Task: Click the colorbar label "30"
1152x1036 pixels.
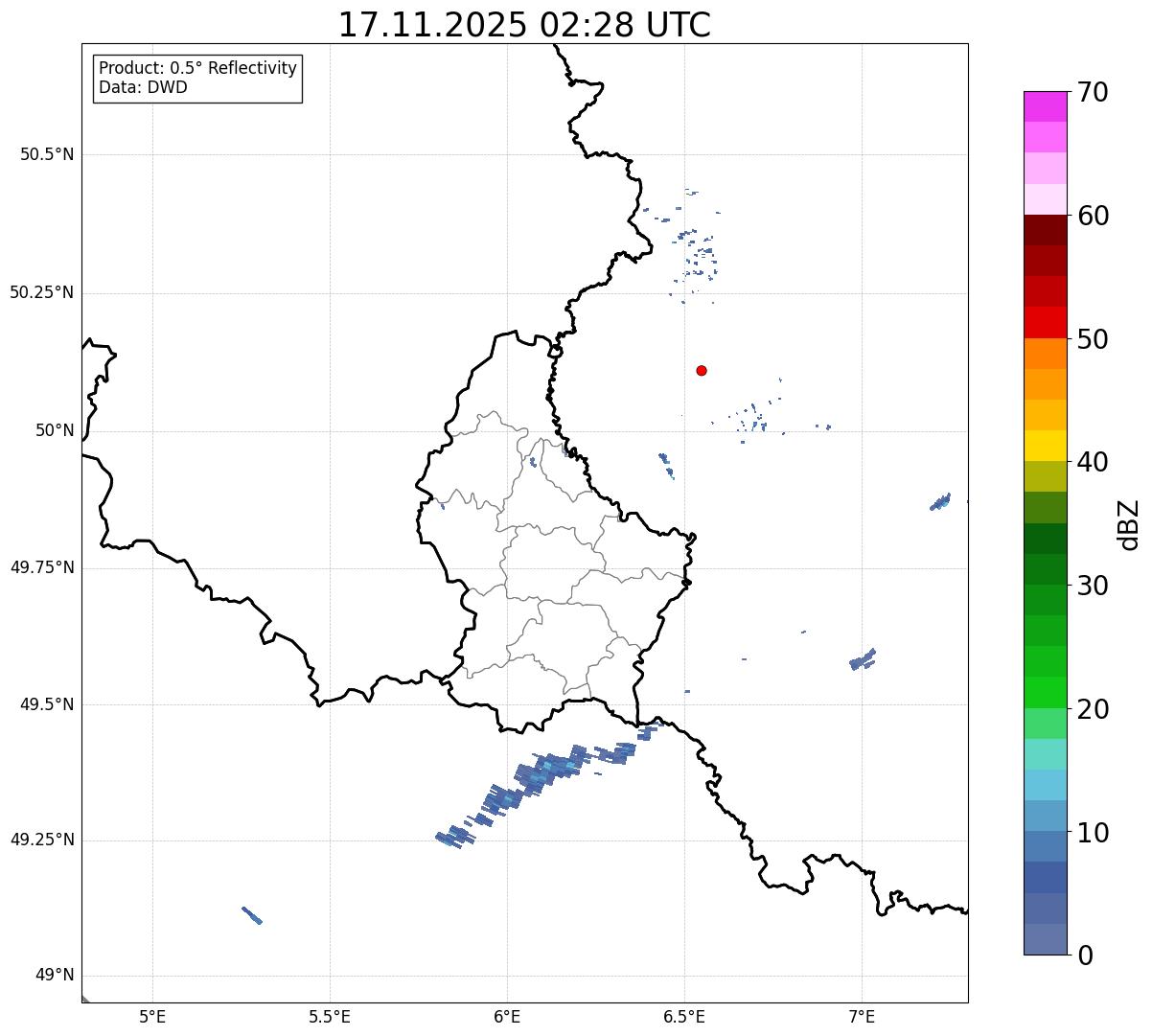Action: pyautogui.click(x=1092, y=586)
